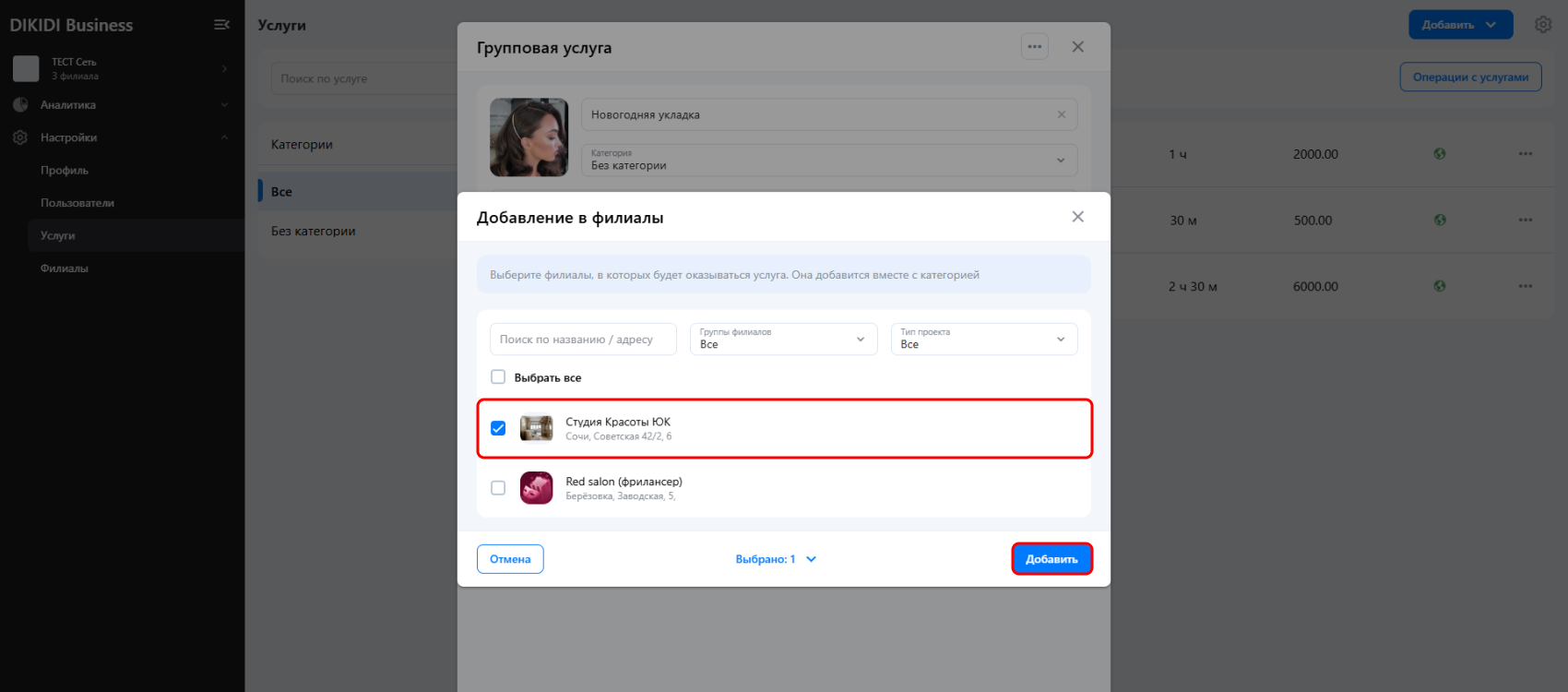The image size is (1568, 692).
Task: Open the three-dots menu for the 500.00 service
Action: click(x=1526, y=221)
